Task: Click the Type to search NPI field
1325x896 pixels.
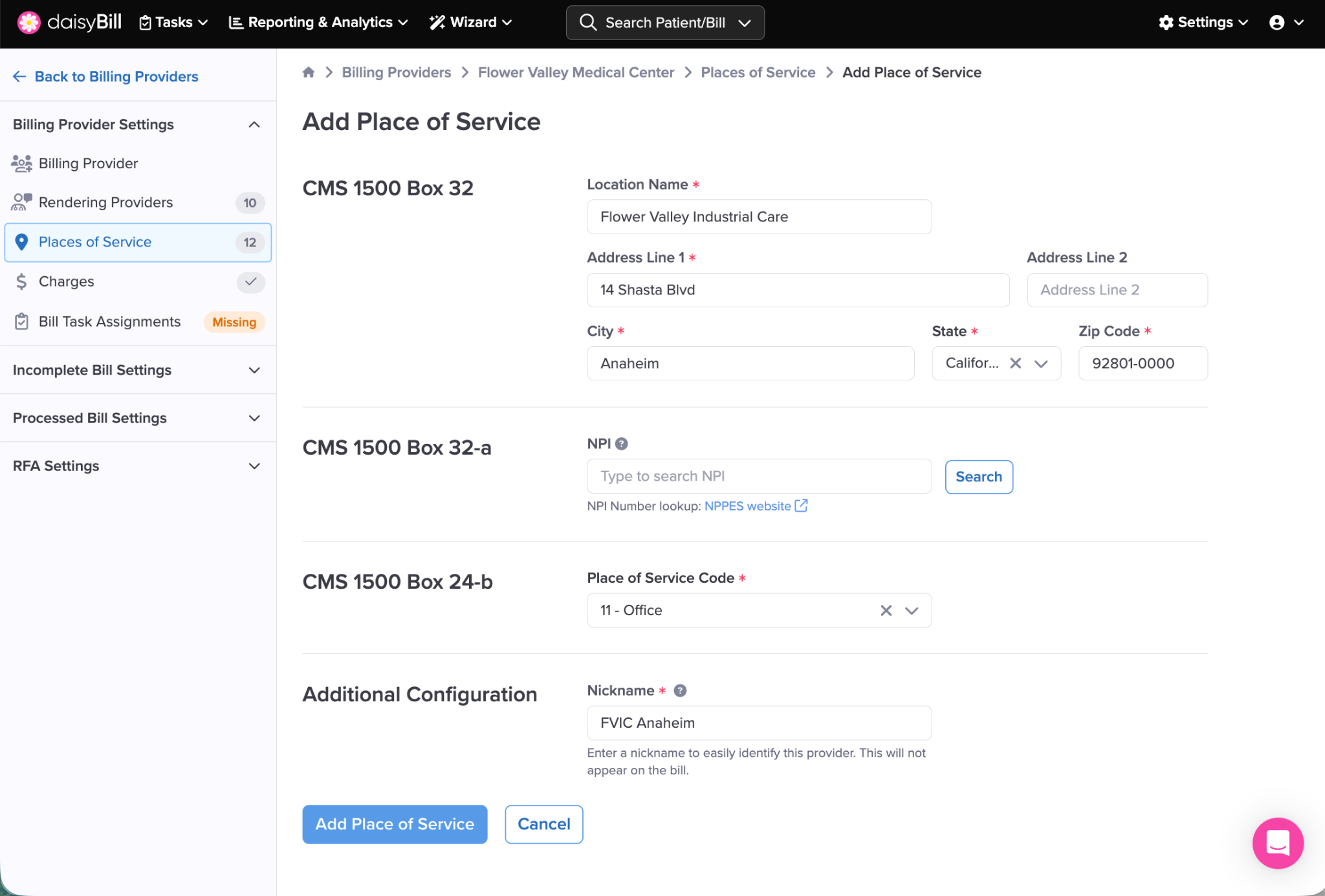Action: point(758,476)
